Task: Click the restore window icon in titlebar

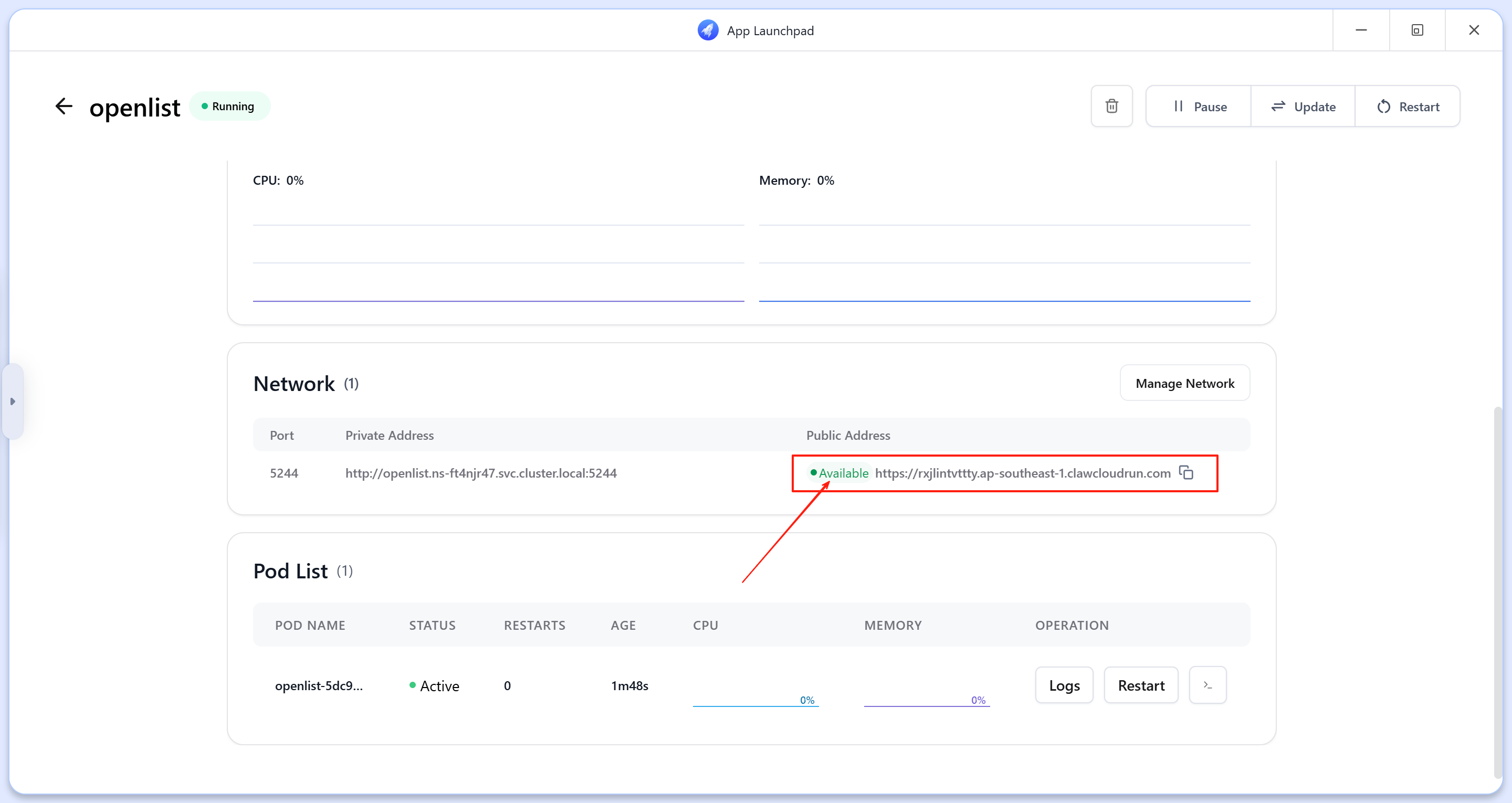Action: pyautogui.click(x=1417, y=30)
